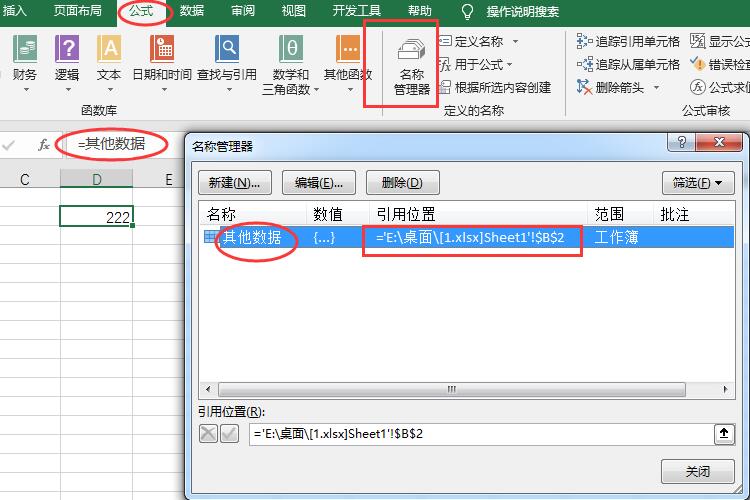Click the 新建 button in Name Manager
This screenshot has width=750, height=500.
pyautogui.click(x=235, y=183)
